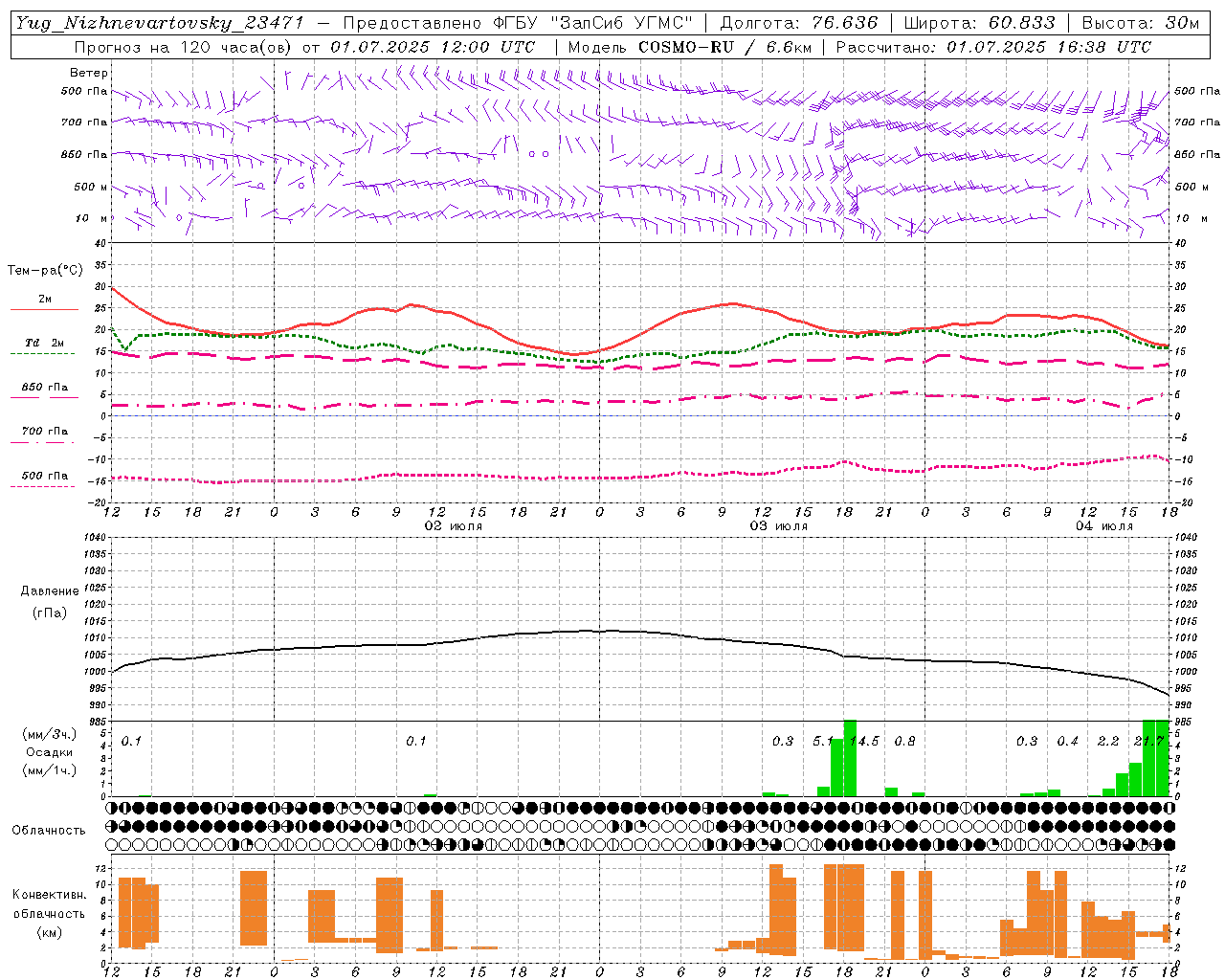The image size is (1225, 980).
Task: Click 'Прогноз на 120 часа(ов)' forecast text
Action: pyautogui.click(x=183, y=47)
